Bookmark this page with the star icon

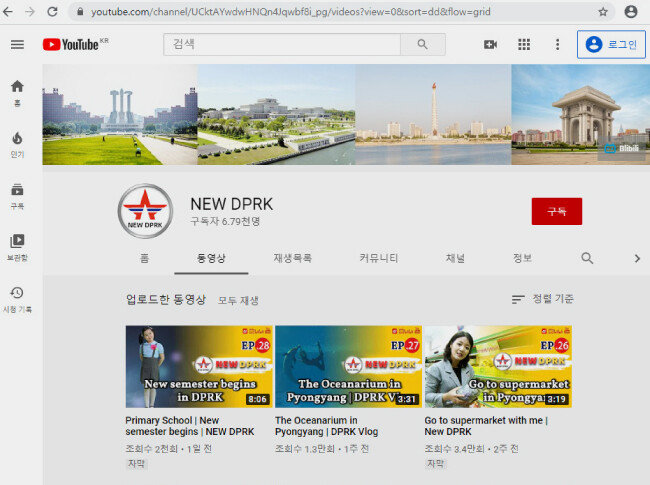point(603,12)
